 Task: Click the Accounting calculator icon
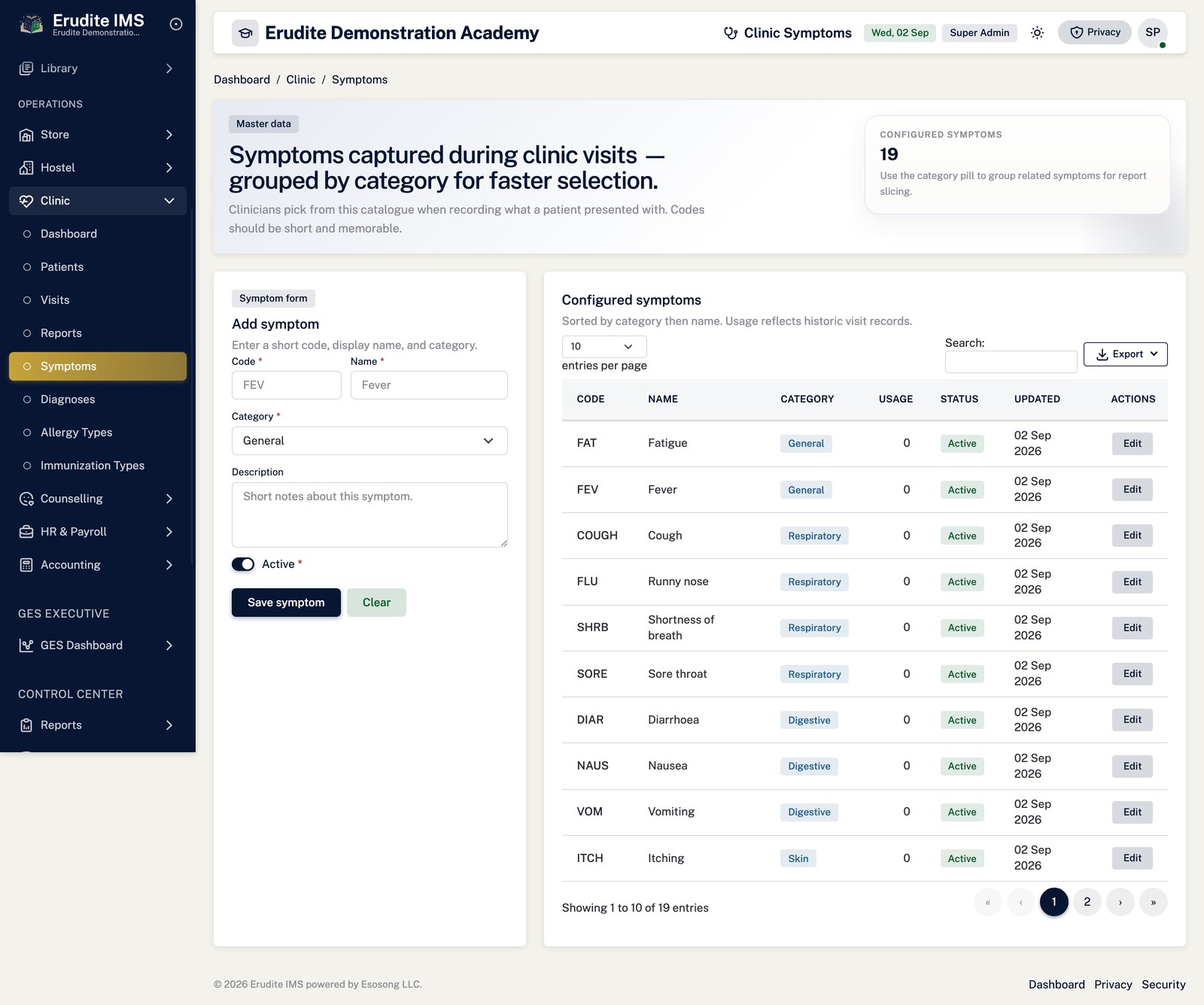coord(26,565)
